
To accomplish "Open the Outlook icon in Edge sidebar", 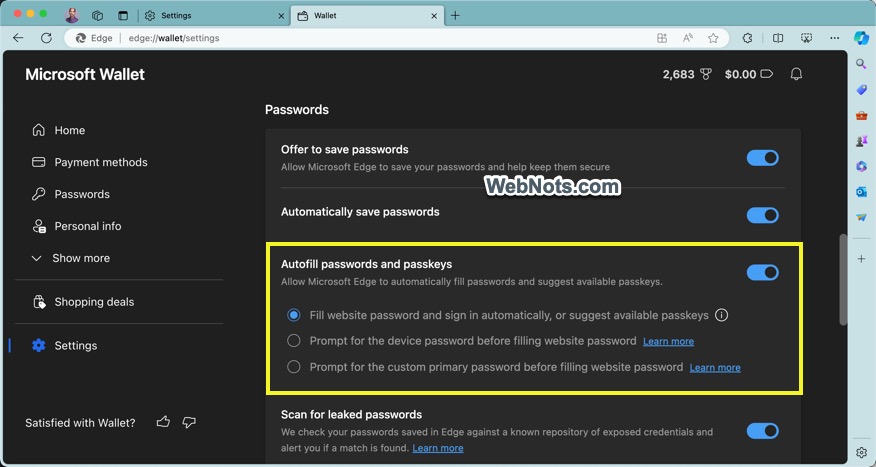I will (x=861, y=192).
